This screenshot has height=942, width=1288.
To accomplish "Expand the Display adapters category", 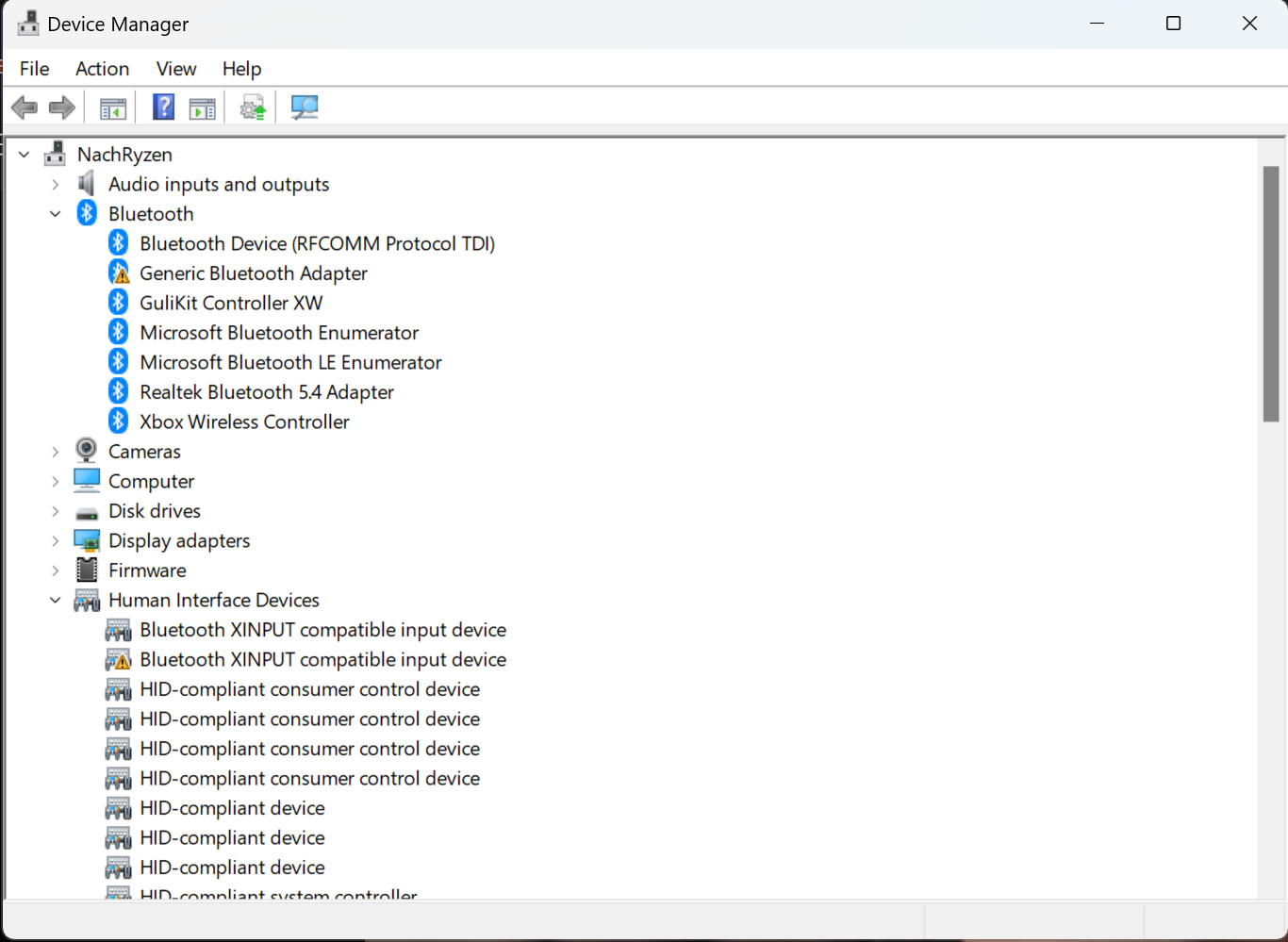I will tap(56, 540).
